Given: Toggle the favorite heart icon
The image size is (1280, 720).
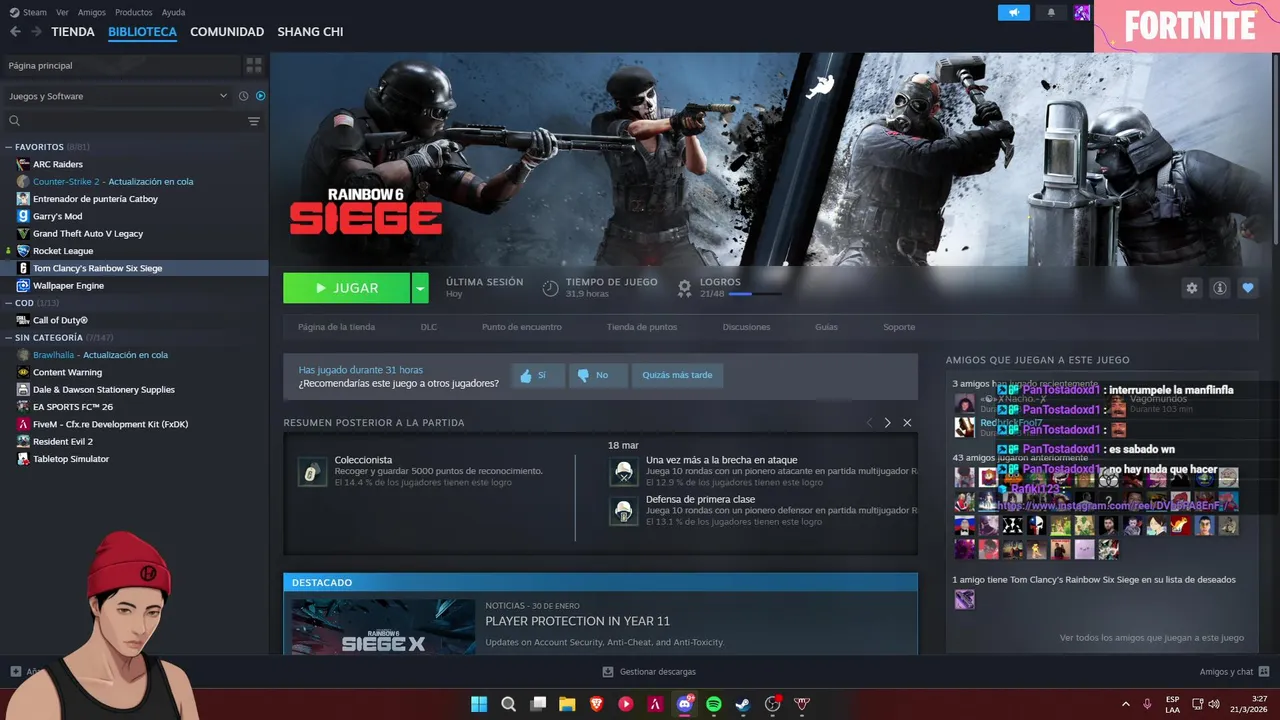Looking at the screenshot, I should pyautogui.click(x=1248, y=288).
